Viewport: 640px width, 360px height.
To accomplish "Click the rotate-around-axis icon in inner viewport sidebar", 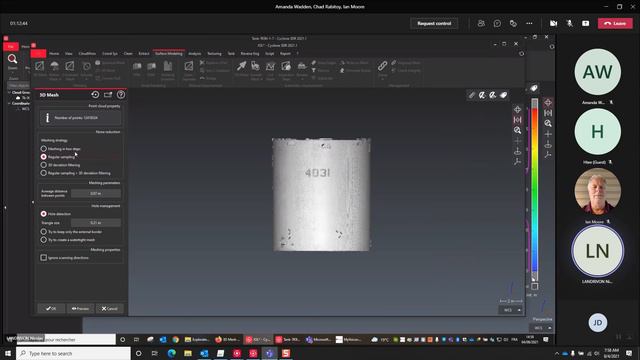I will point(518,151).
